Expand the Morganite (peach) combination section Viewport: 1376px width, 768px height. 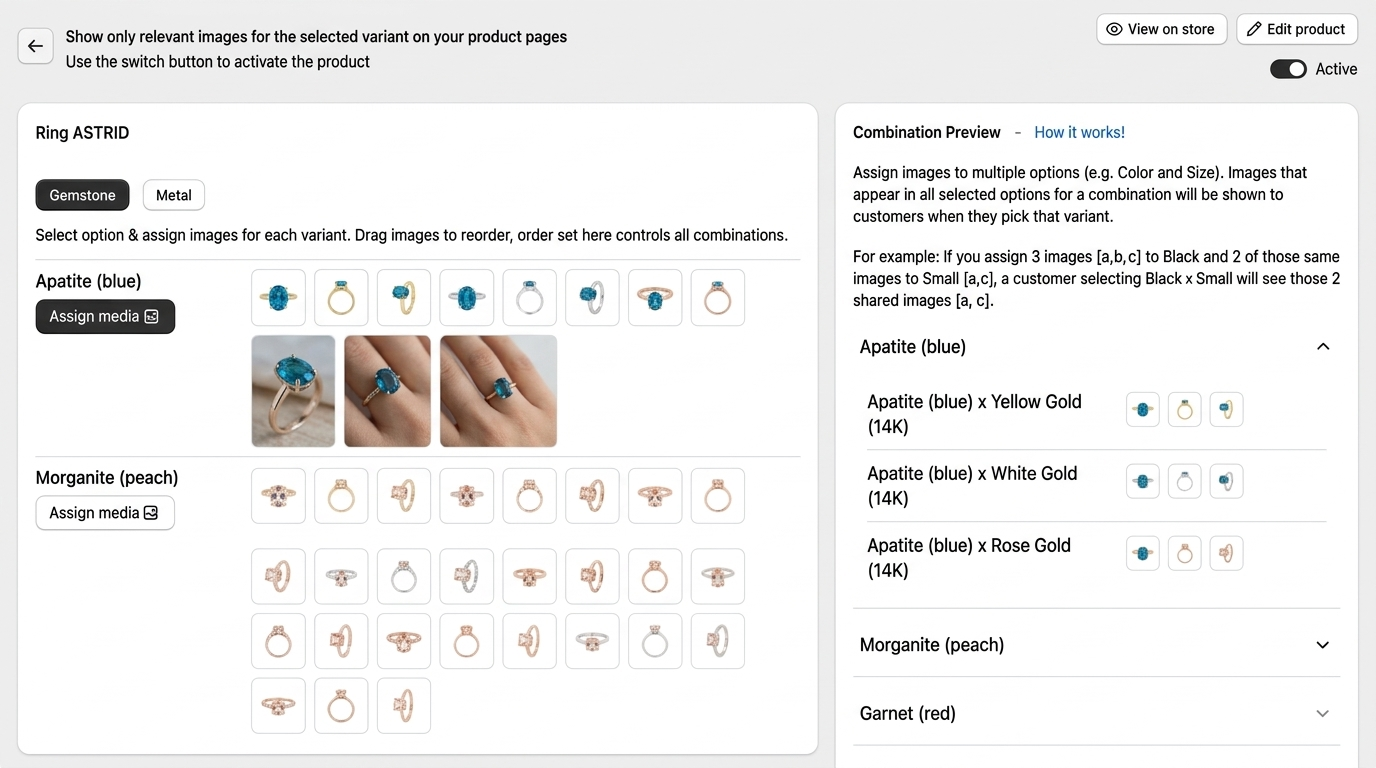click(x=1323, y=645)
